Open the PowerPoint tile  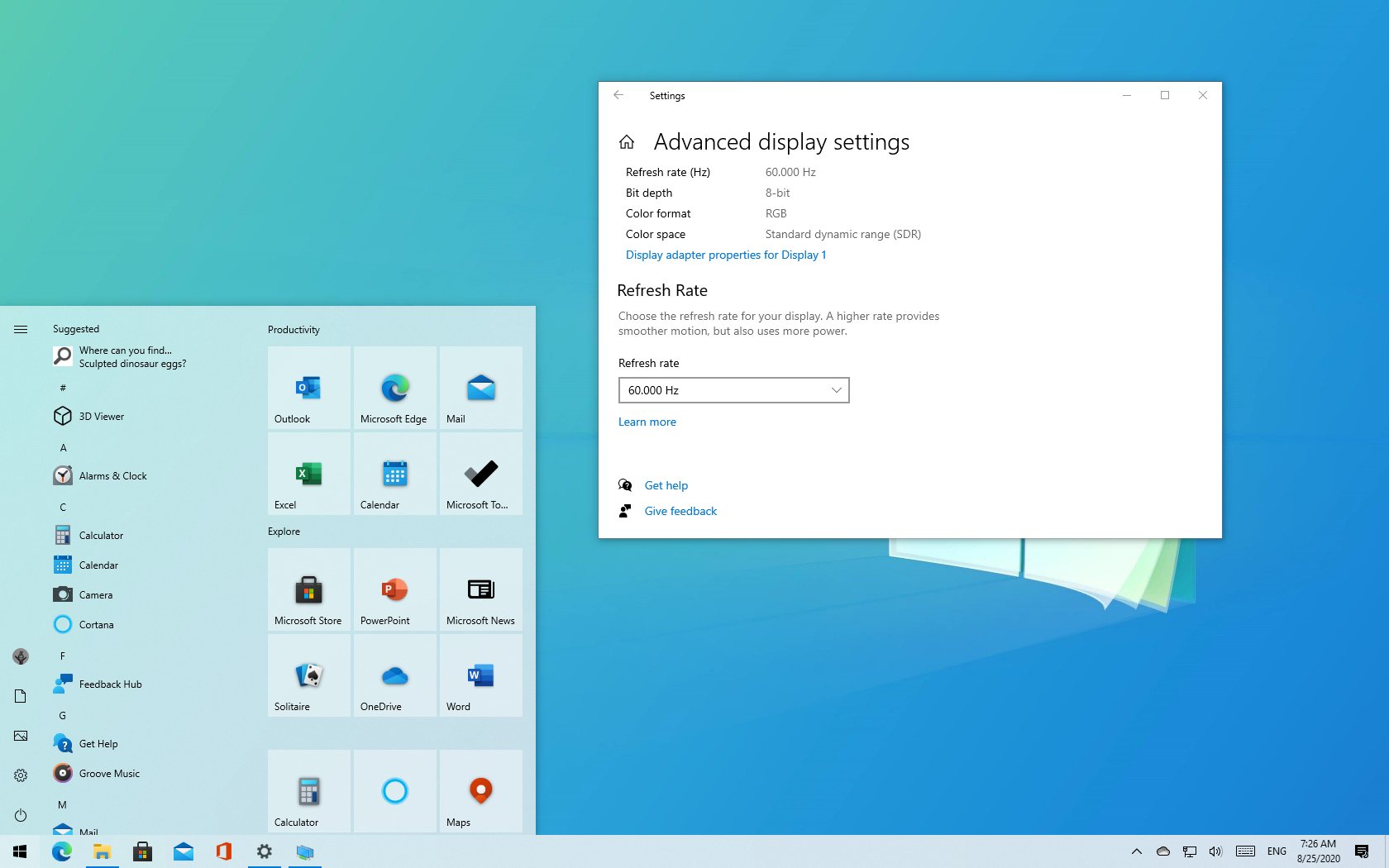tap(394, 589)
